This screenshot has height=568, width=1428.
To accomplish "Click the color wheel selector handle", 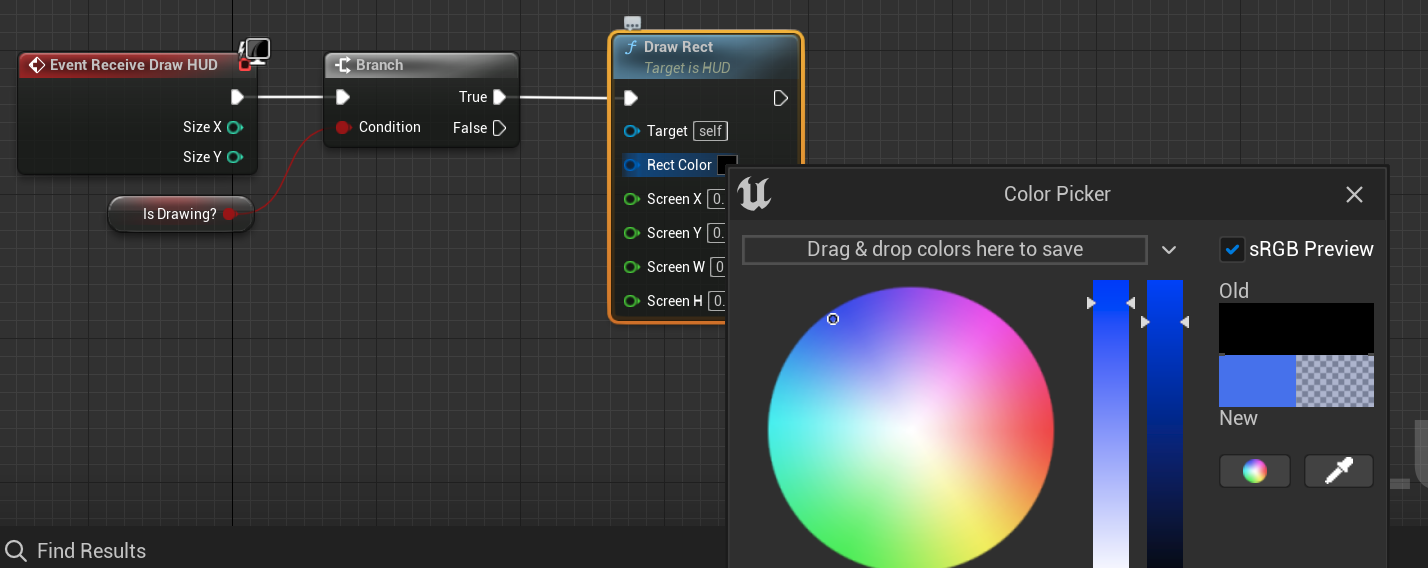I will (x=833, y=319).
